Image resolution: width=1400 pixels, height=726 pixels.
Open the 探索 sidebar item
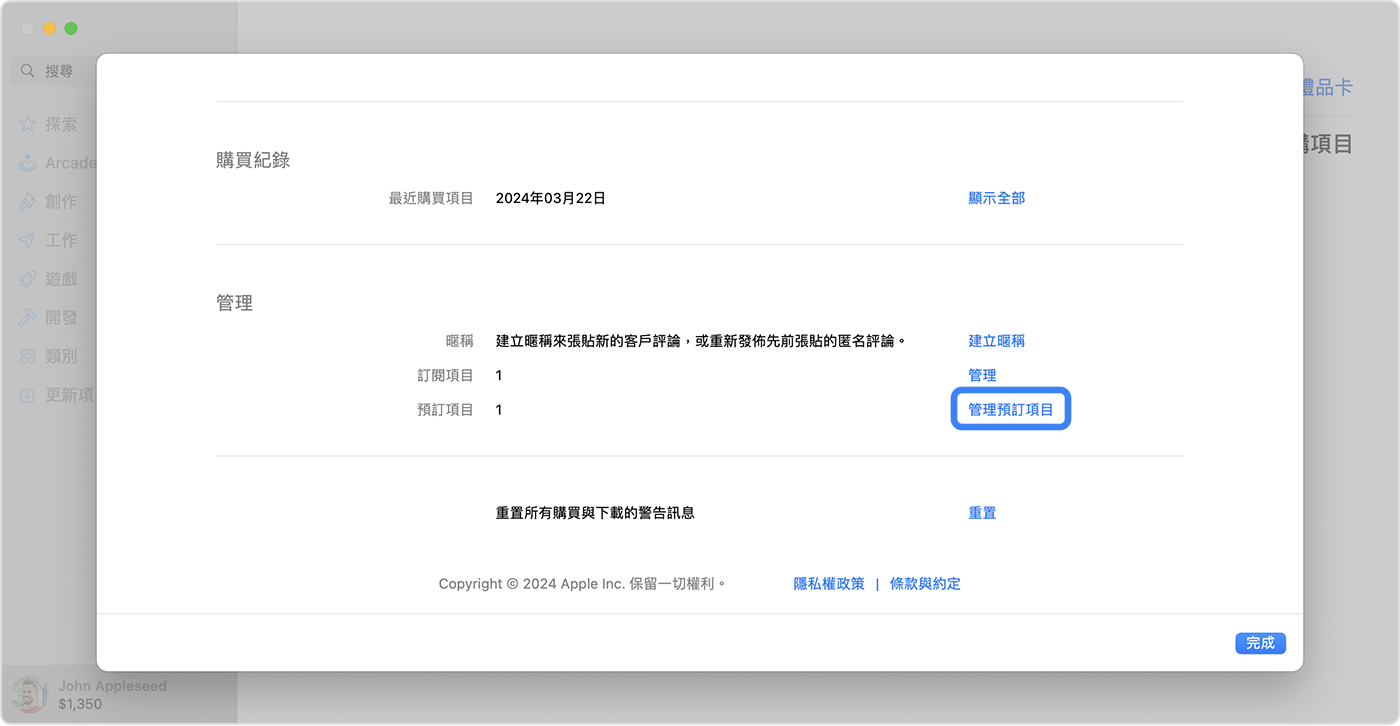point(61,124)
